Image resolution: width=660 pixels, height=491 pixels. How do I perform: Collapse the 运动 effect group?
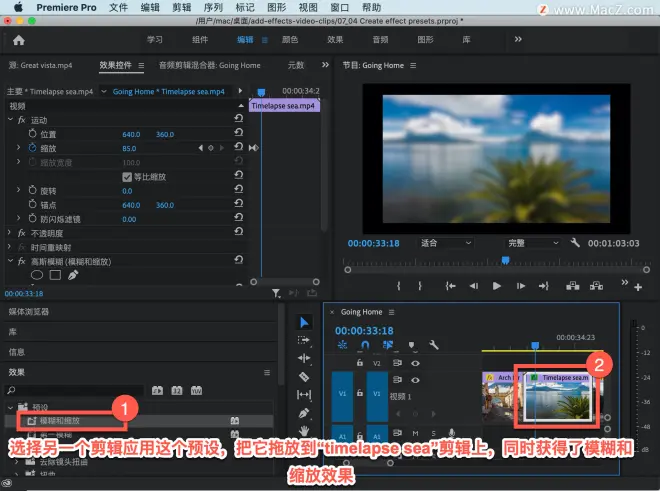10,120
